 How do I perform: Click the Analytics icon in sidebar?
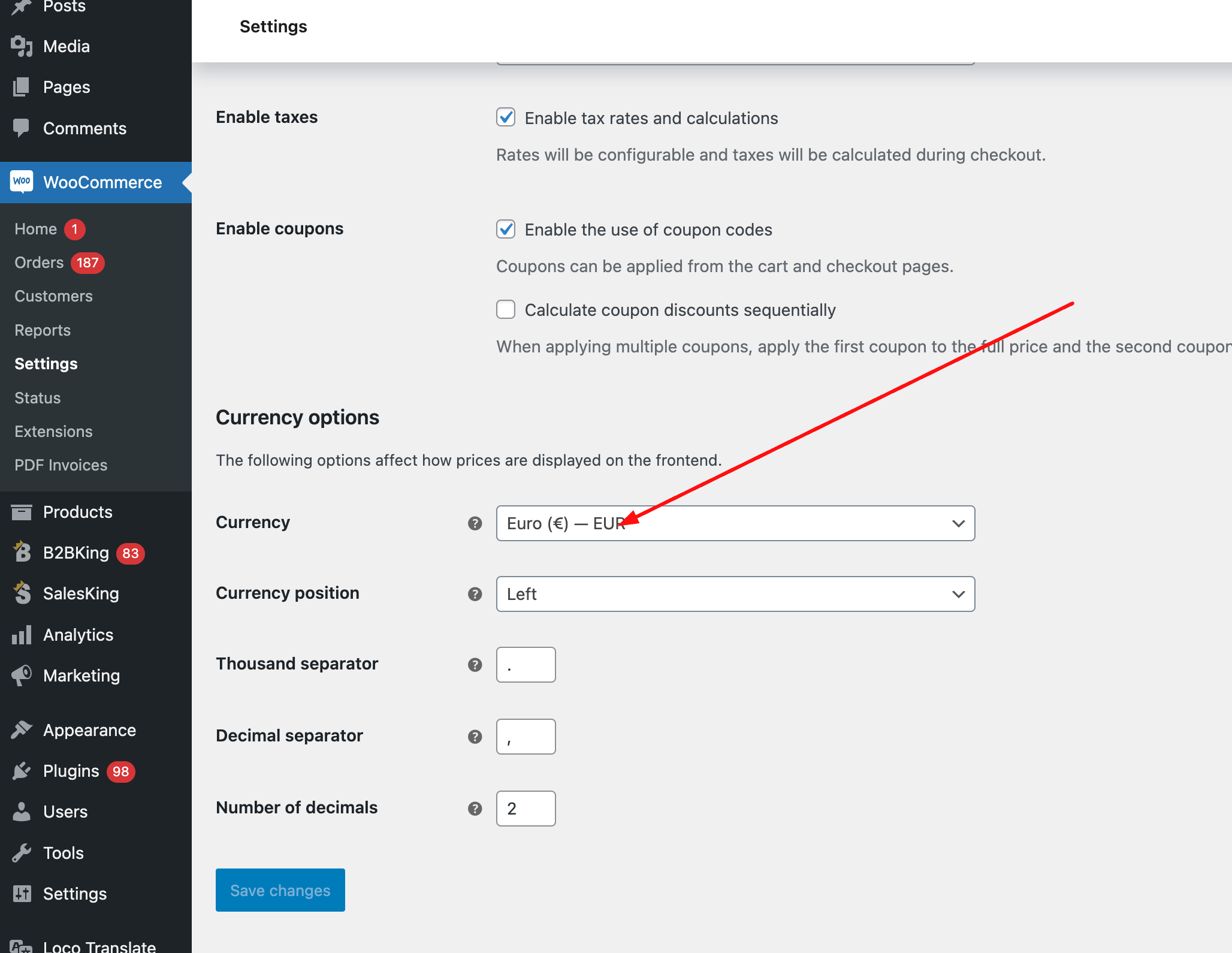point(22,634)
